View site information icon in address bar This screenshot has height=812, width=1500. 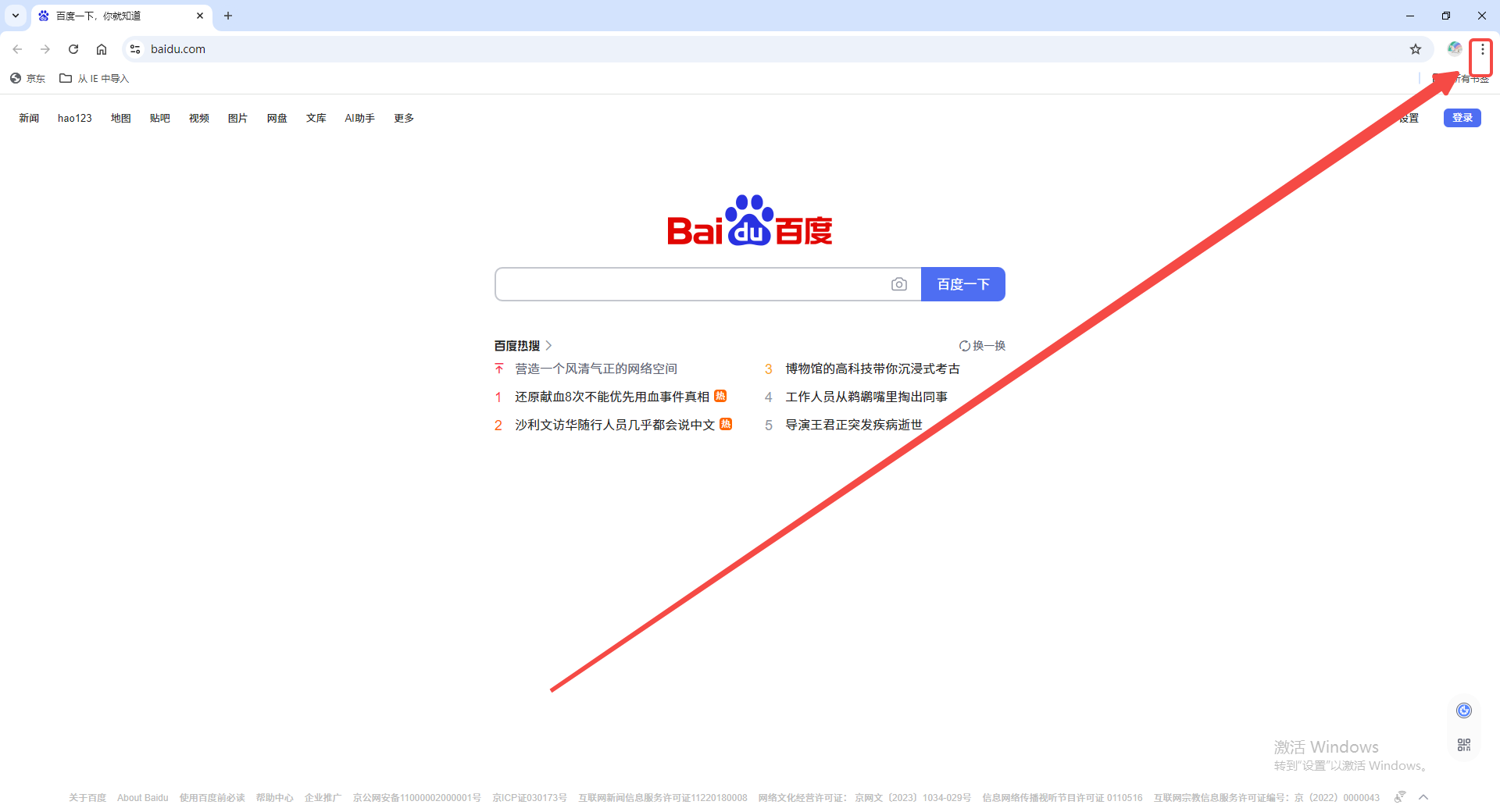(x=135, y=49)
